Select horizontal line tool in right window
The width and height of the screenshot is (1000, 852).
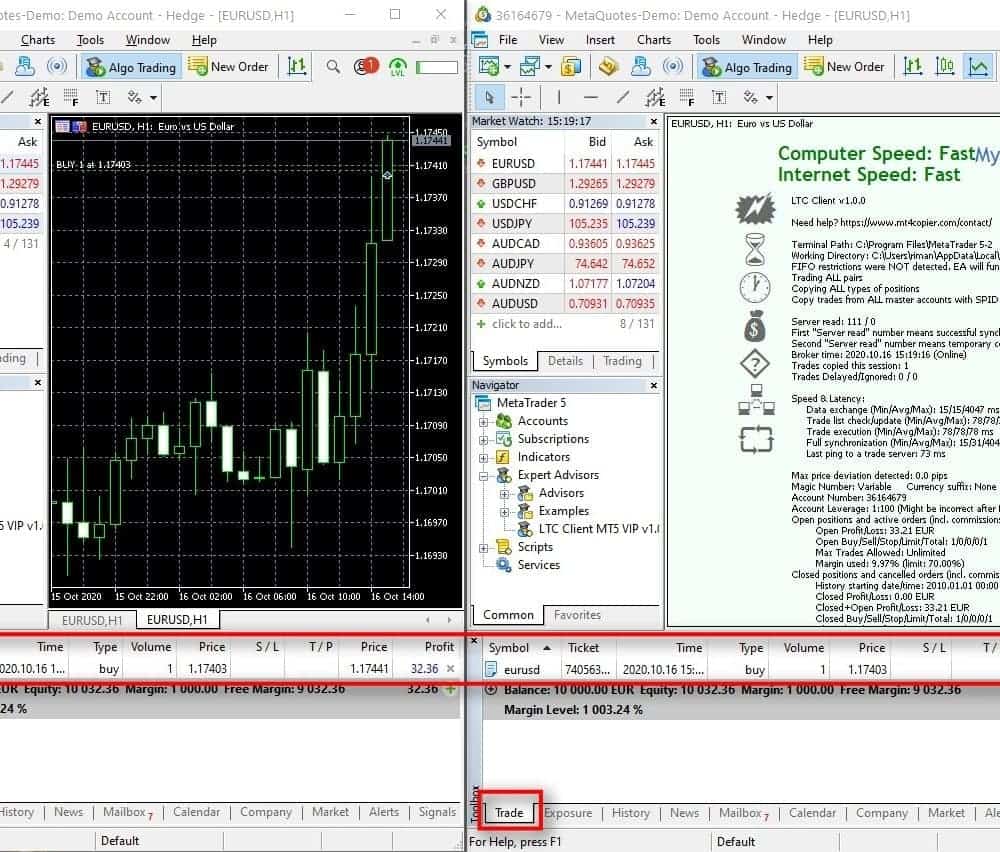pyautogui.click(x=591, y=98)
